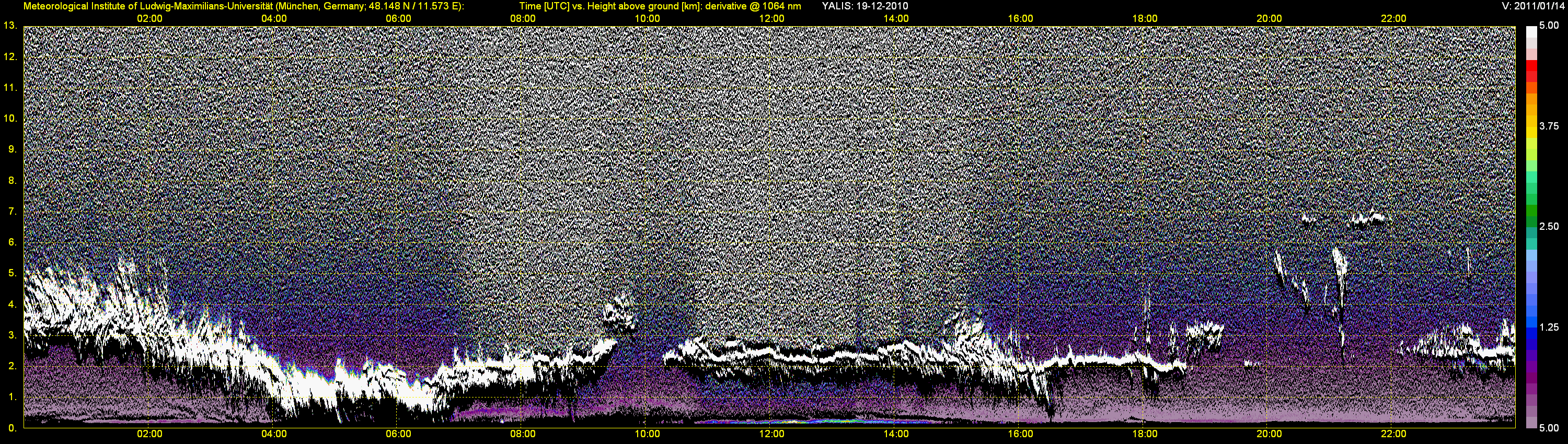Click the '10:00' label on the top time axis
This screenshot has width=1568, height=444.
[647, 19]
